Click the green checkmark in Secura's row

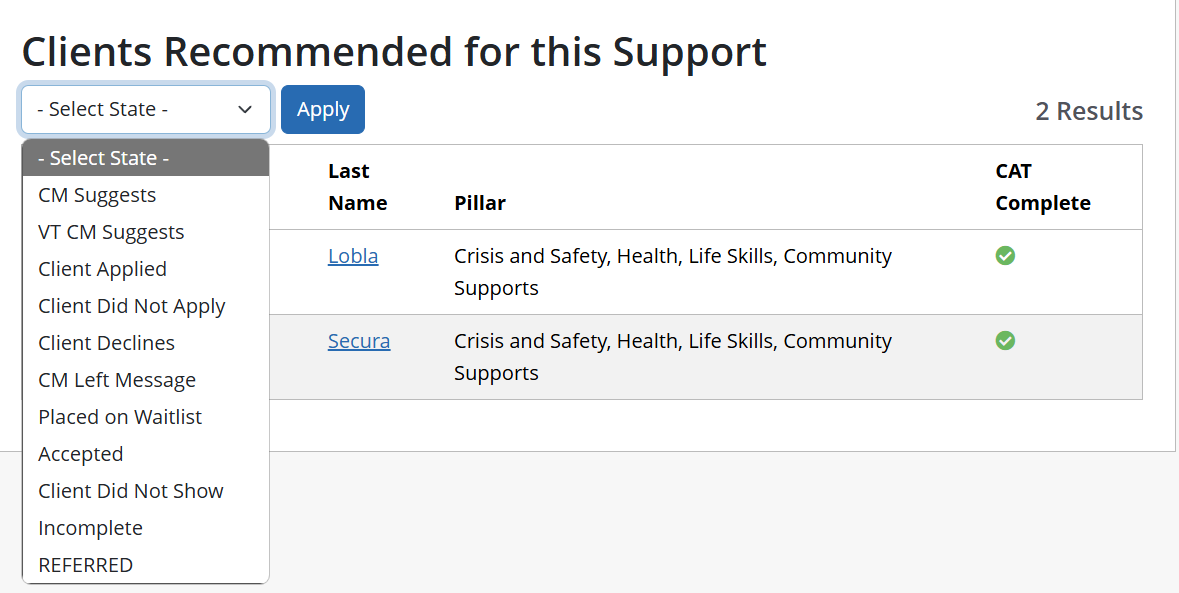point(1005,341)
